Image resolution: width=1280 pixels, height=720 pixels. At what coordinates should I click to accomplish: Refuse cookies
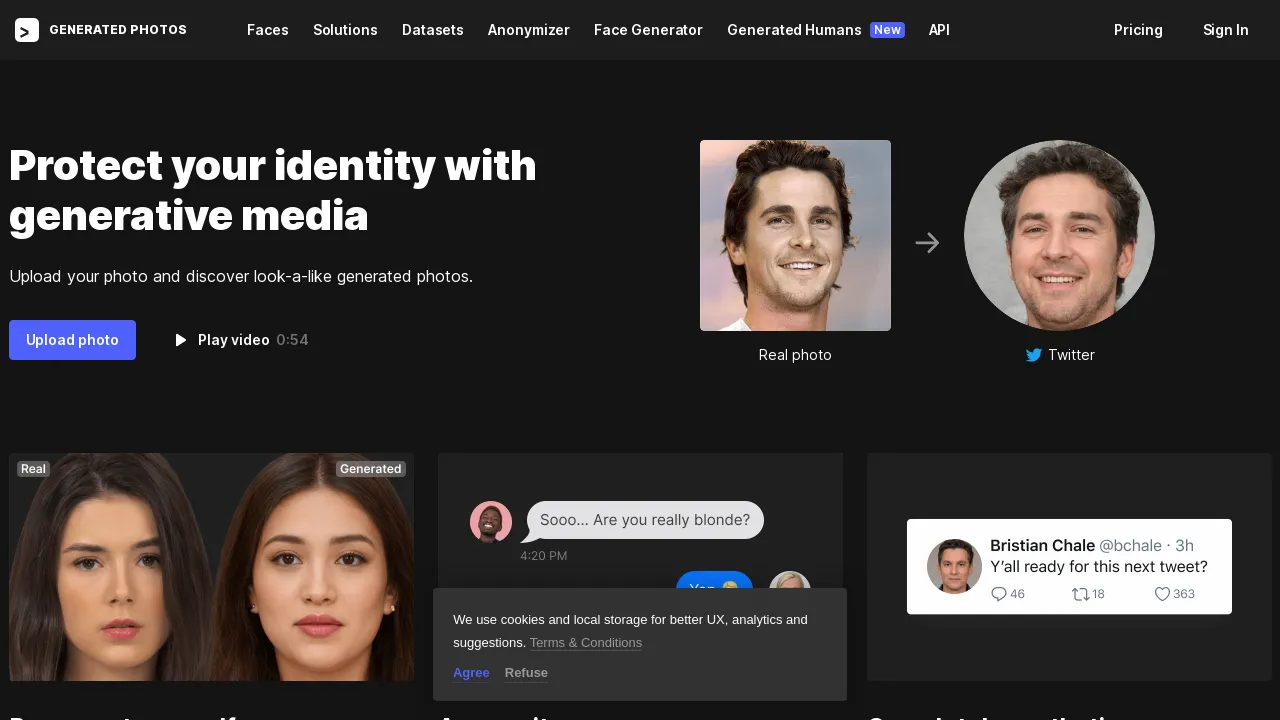[x=526, y=673]
